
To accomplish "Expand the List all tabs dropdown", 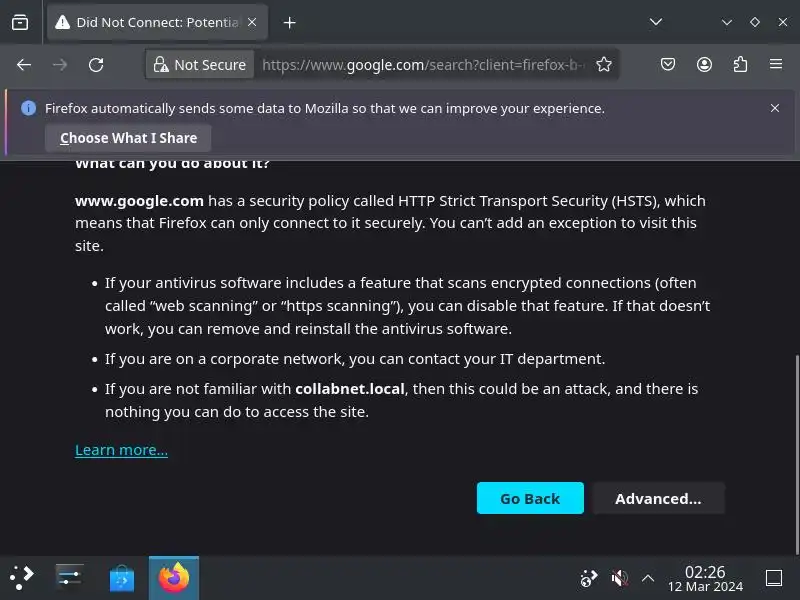I will (x=656, y=22).
